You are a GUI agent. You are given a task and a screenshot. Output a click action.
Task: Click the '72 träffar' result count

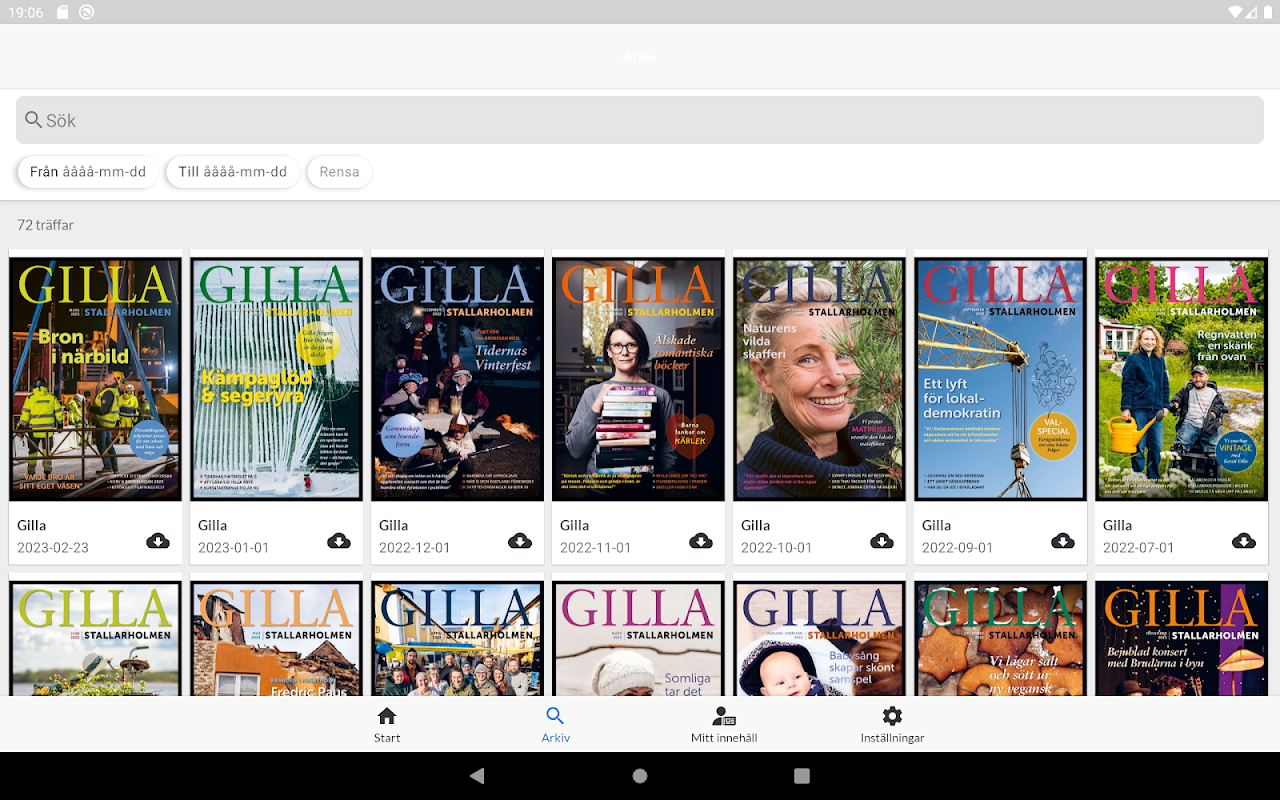coord(46,225)
